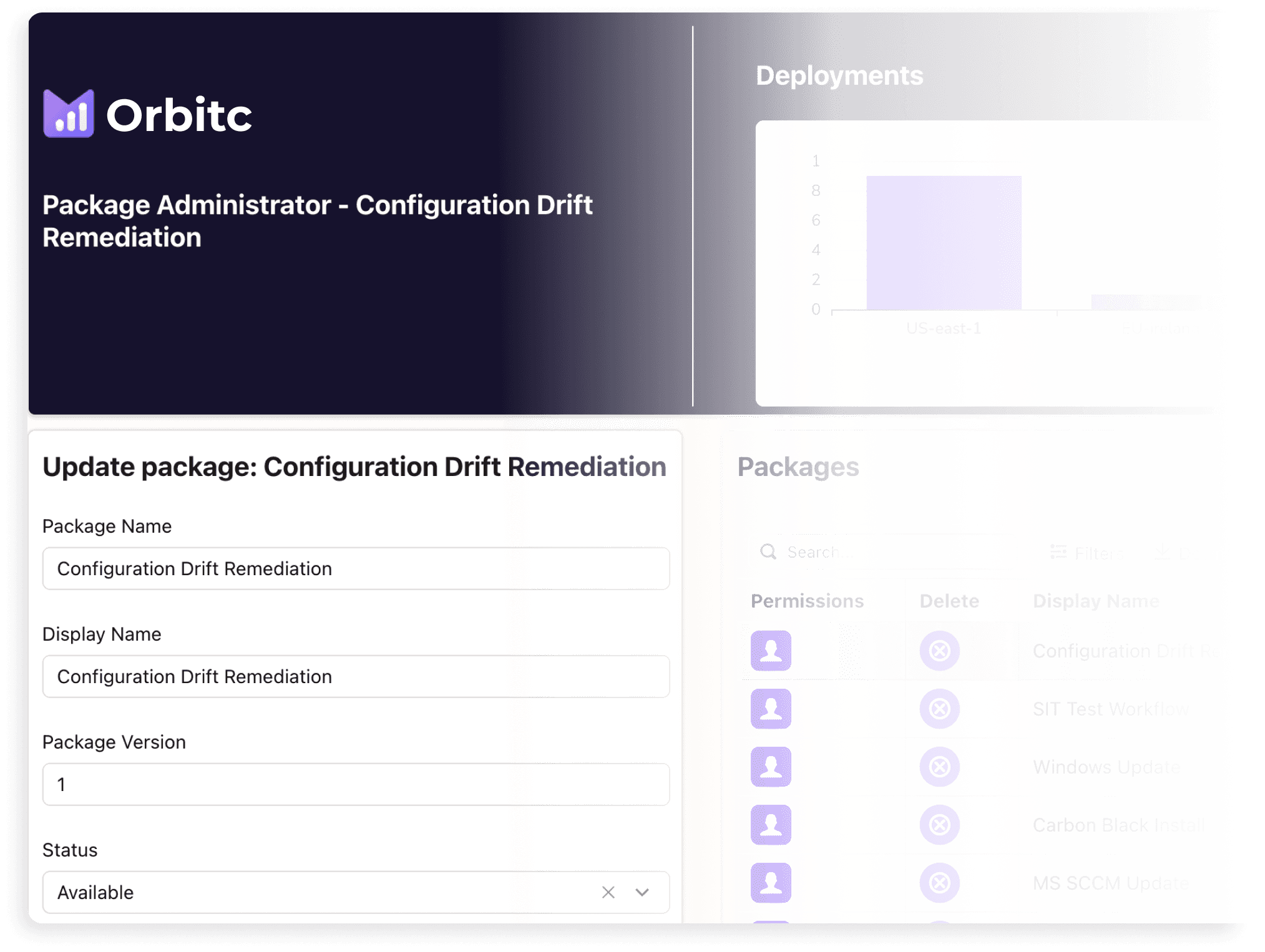
Task: Delete the Carbon Black Install package
Action: pos(939,825)
